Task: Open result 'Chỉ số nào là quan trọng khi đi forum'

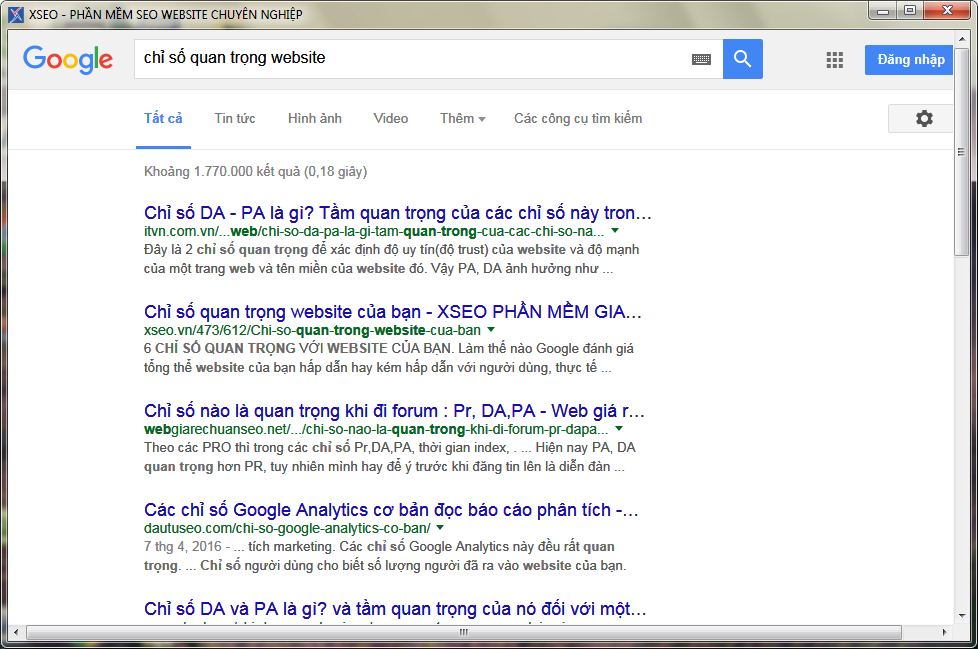Action: pos(394,411)
